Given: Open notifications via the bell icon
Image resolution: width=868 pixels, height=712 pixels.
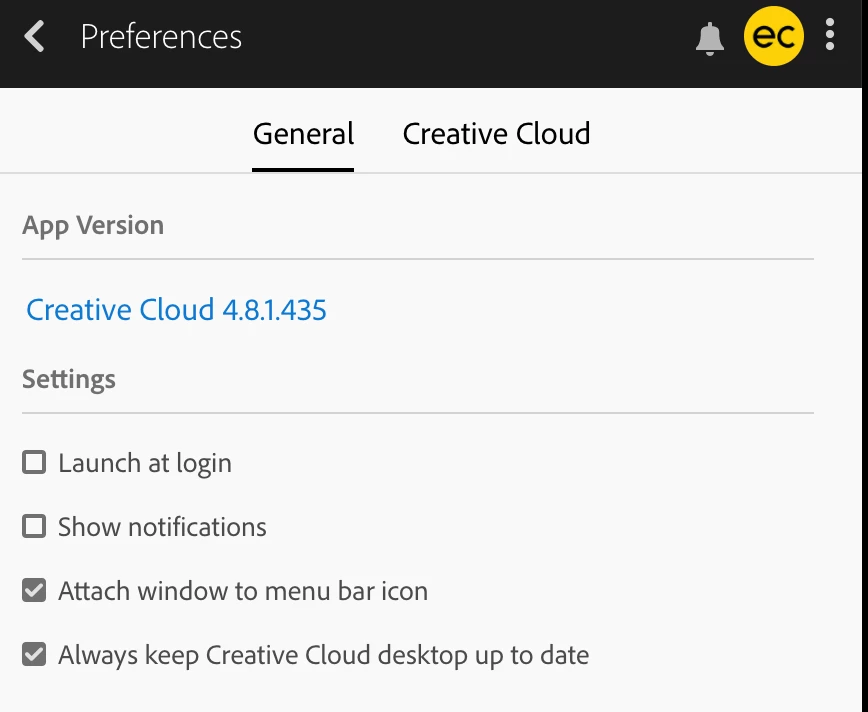Looking at the screenshot, I should pyautogui.click(x=710, y=39).
